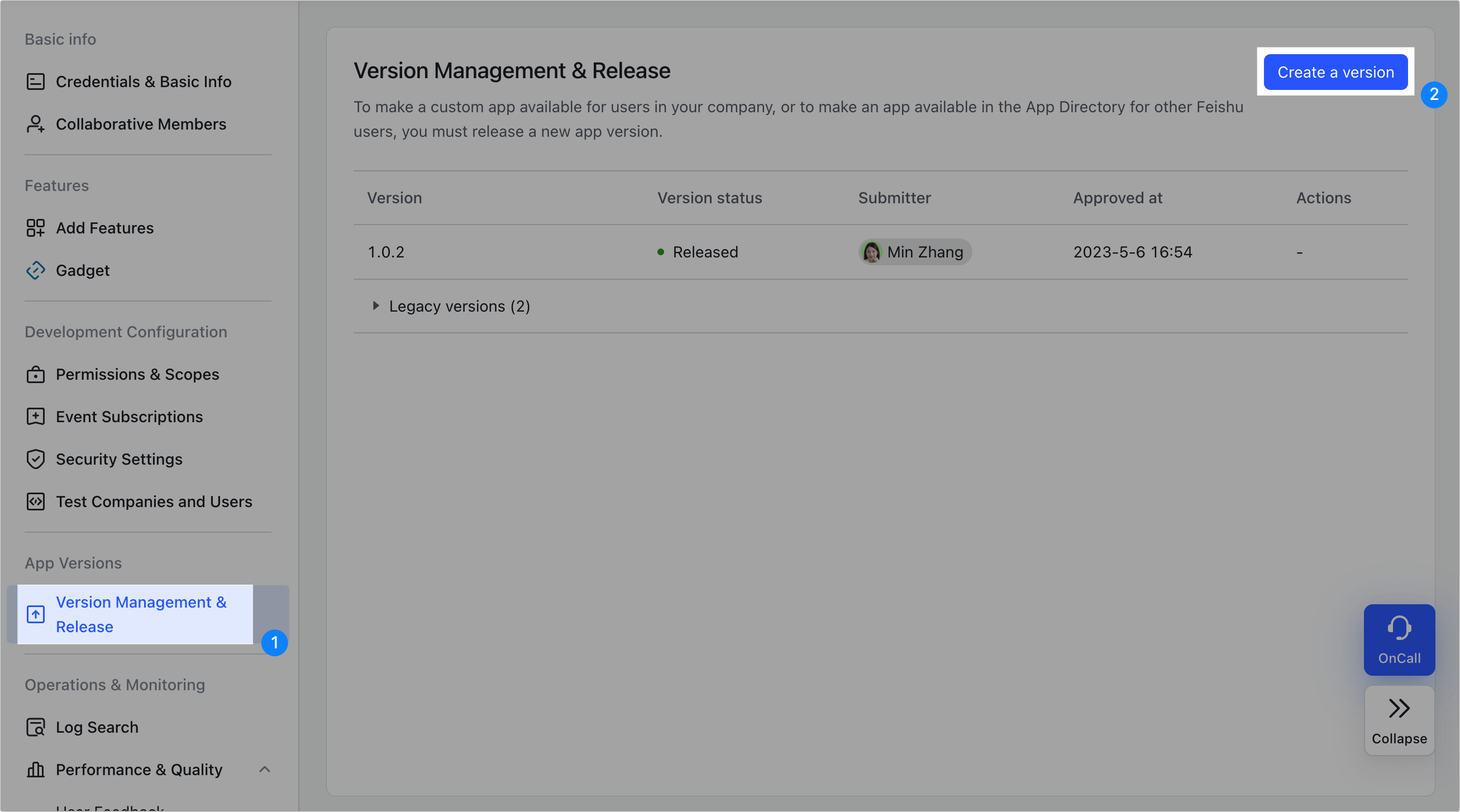The height and width of the screenshot is (812, 1460).
Task: Select the Gadget icon
Action: tap(35, 270)
